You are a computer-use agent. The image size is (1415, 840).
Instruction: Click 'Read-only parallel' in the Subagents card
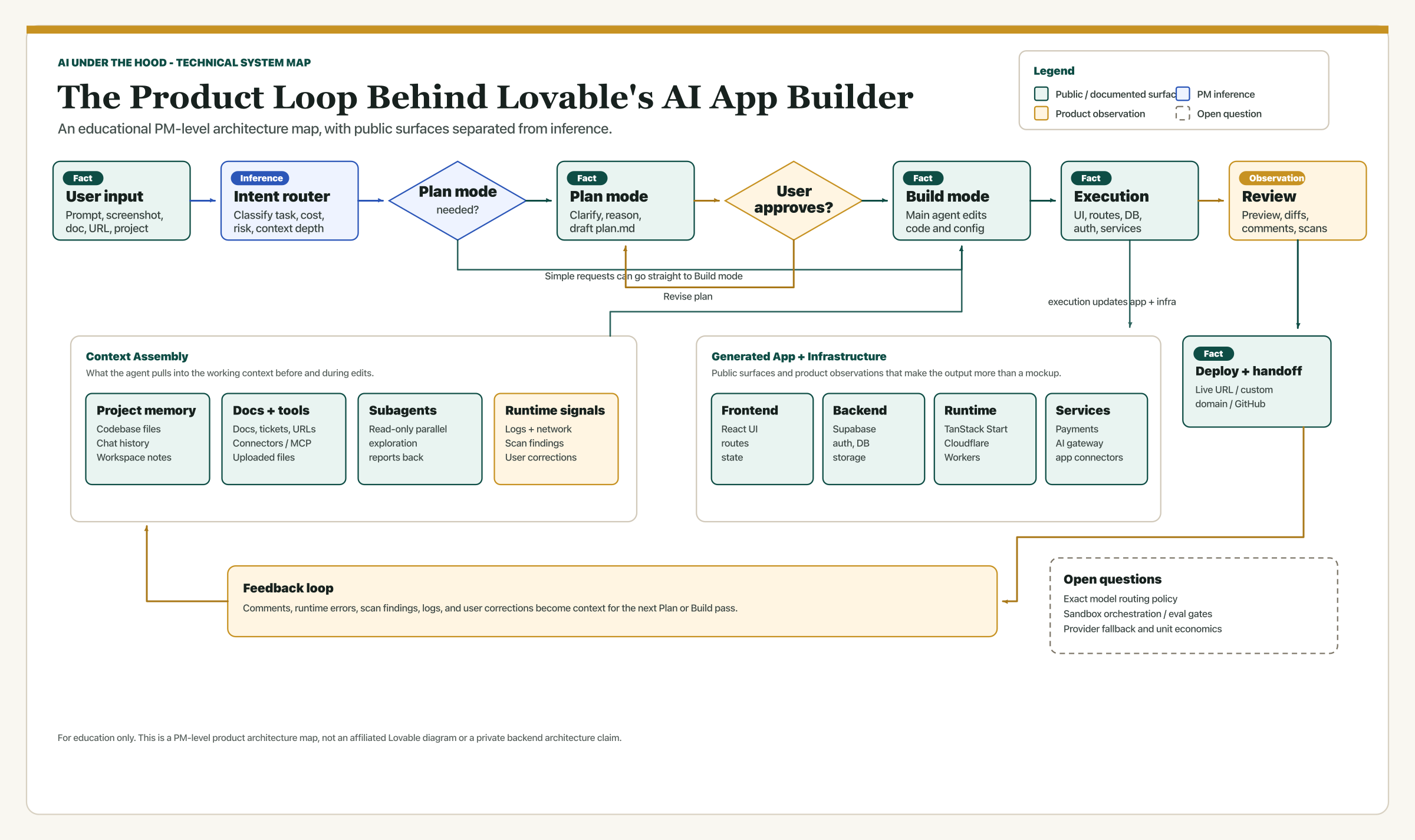408,429
